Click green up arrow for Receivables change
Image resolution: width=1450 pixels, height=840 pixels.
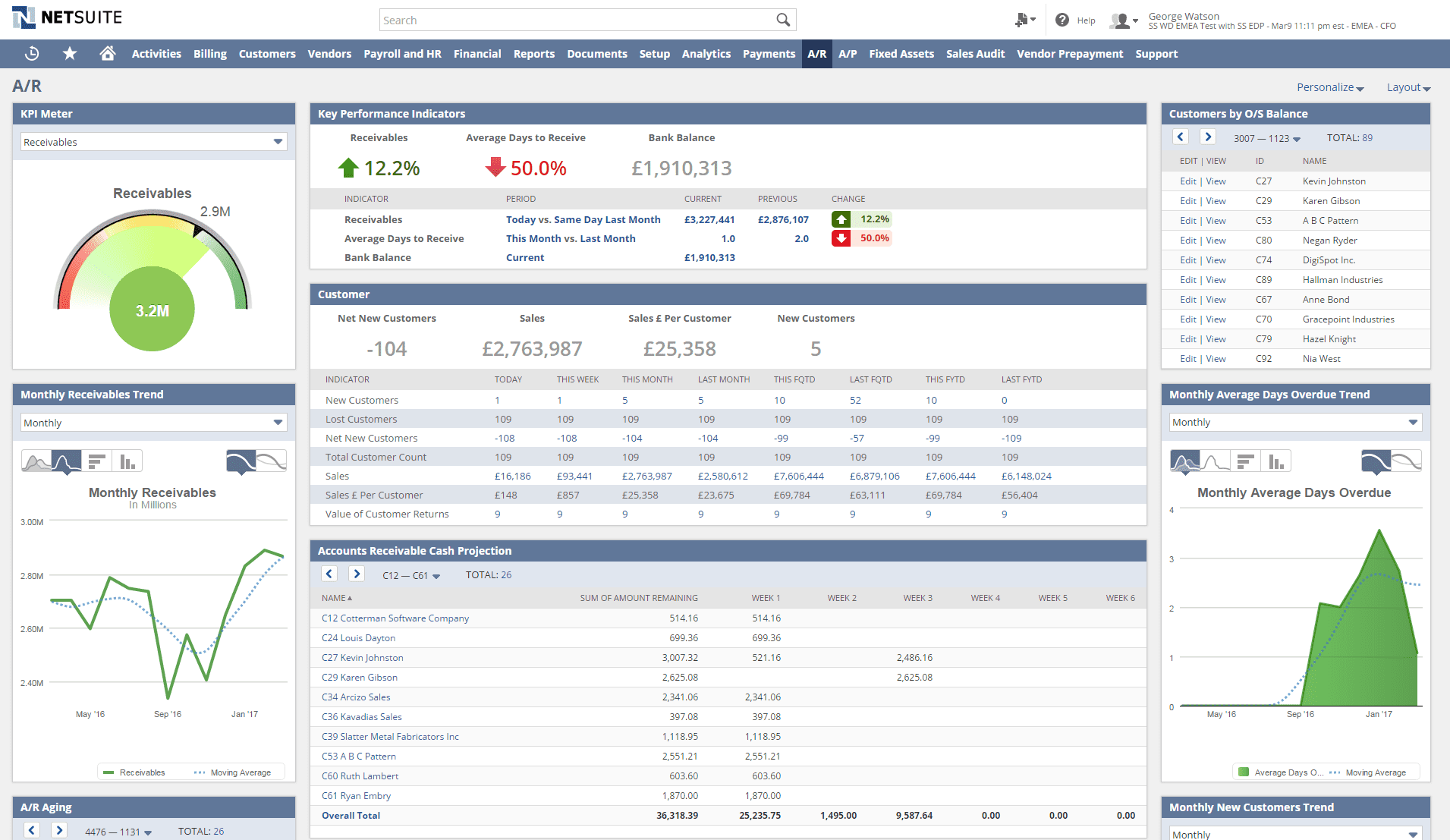841,219
